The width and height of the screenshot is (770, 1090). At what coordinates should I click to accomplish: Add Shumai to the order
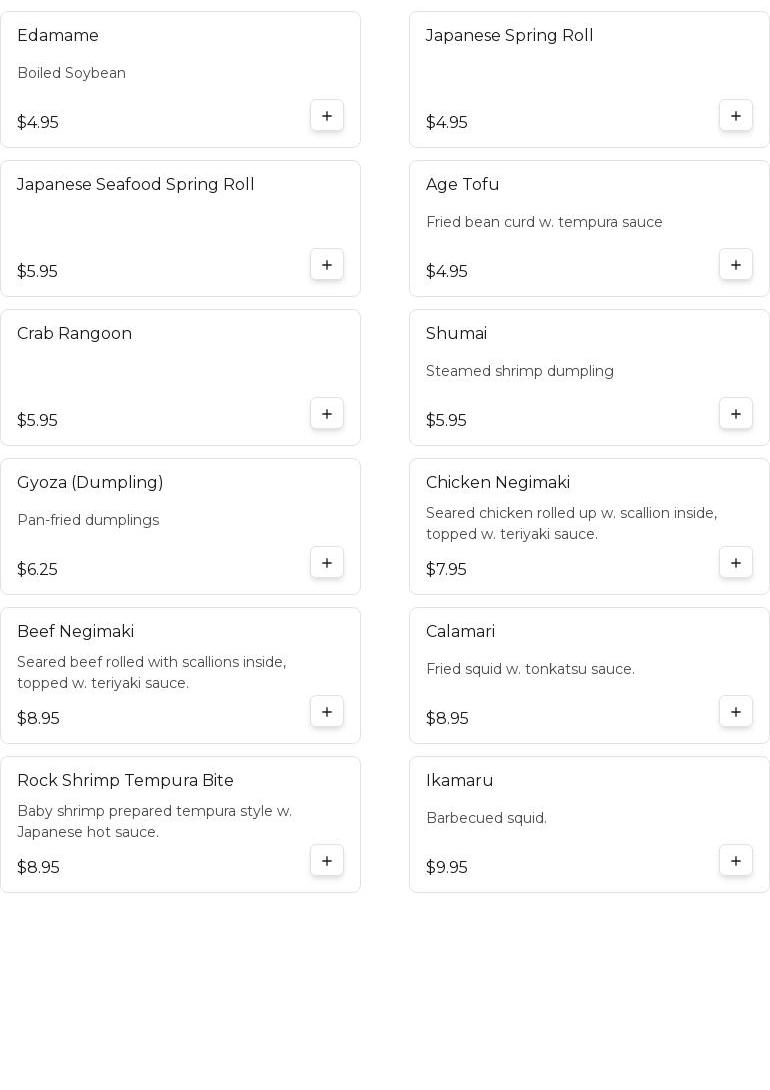(x=736, y=414)
